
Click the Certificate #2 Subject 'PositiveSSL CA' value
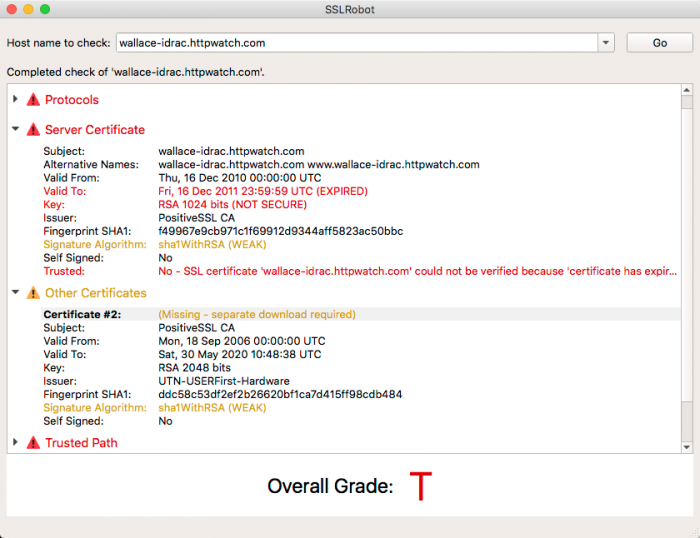tap(196, 328)
